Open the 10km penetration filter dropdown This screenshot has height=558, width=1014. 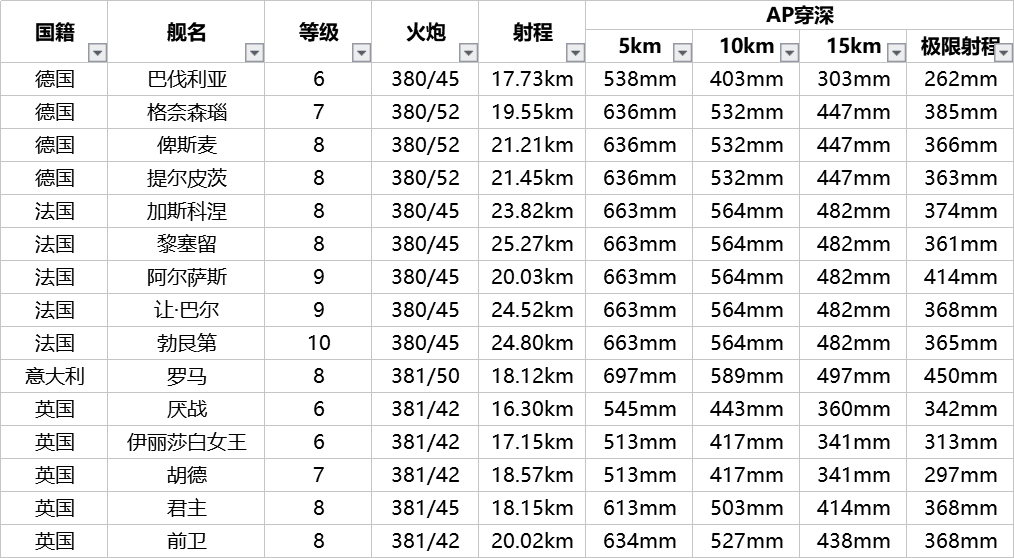[x=788, y=52]
